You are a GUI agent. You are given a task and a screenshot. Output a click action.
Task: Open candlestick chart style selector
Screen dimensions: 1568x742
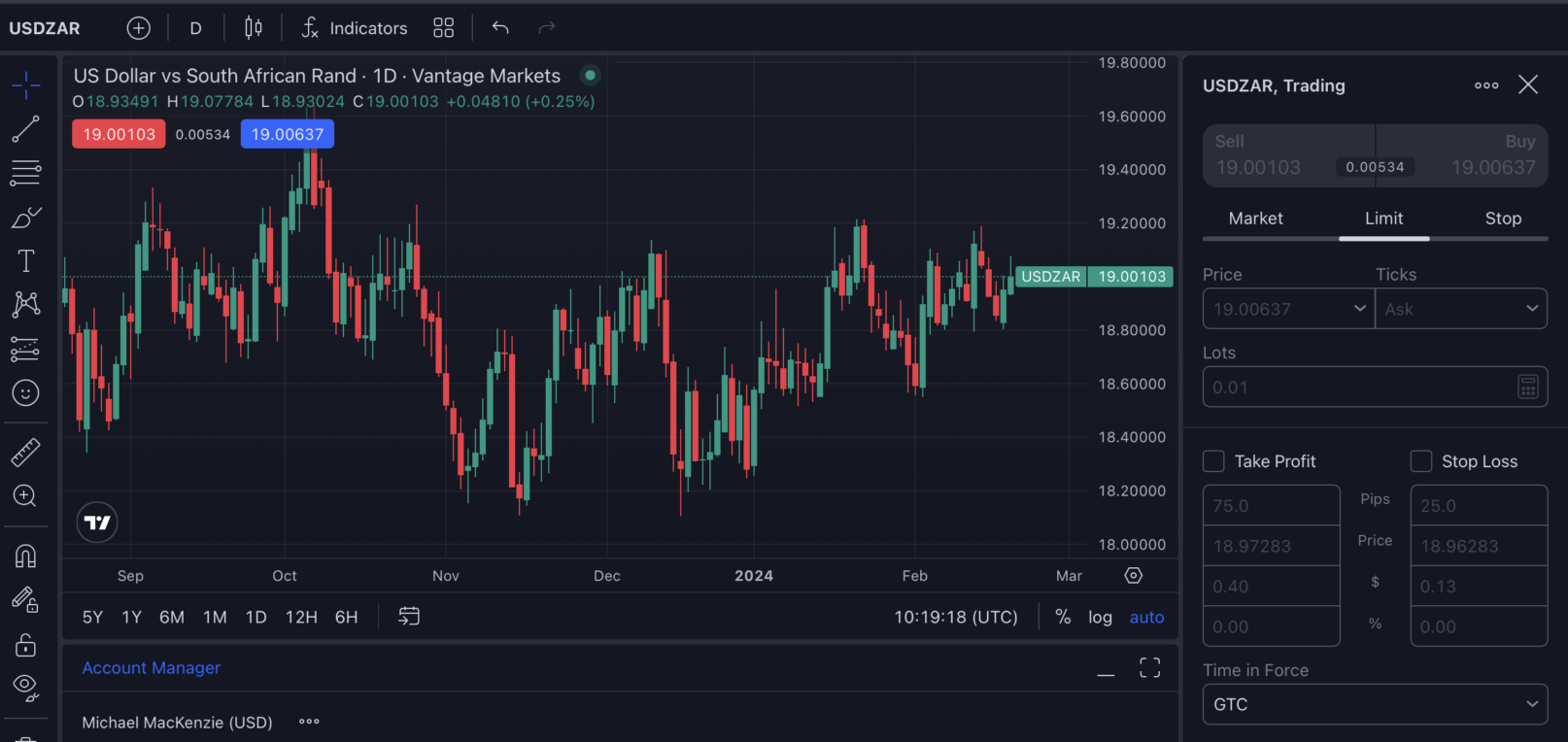point(254,28)
